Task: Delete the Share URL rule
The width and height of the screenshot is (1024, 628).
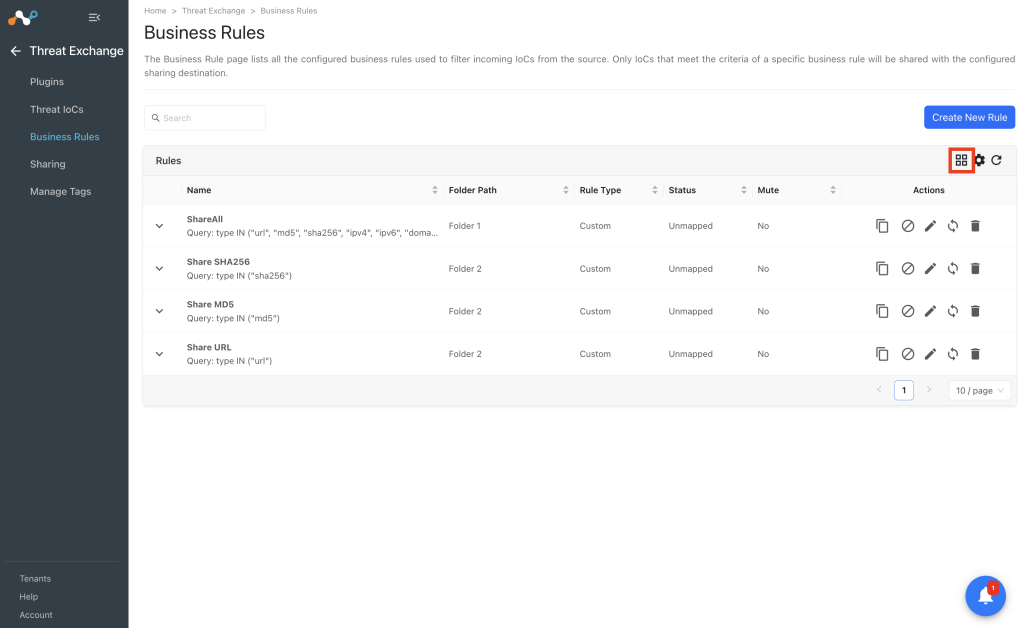Action: click(x=975, y=354)
